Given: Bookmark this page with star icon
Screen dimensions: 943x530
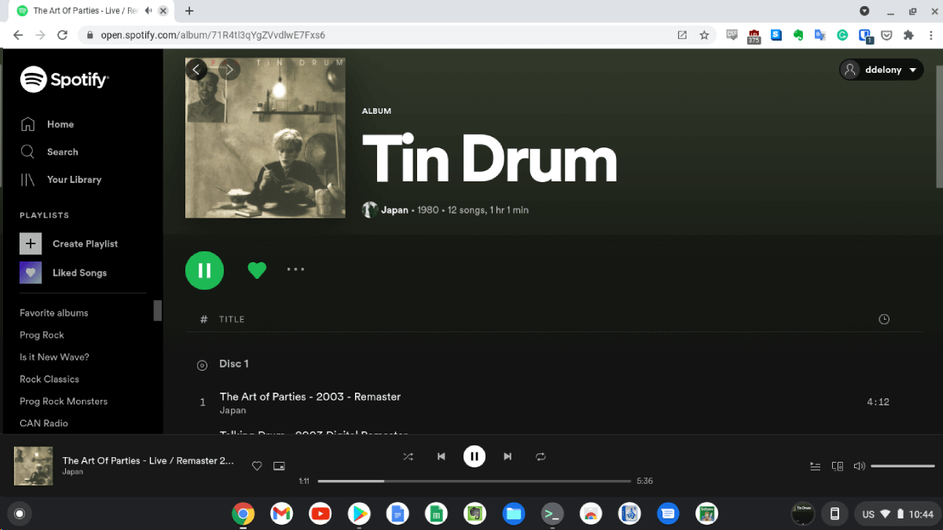Looking at the screenshot, I should point(704,35).
